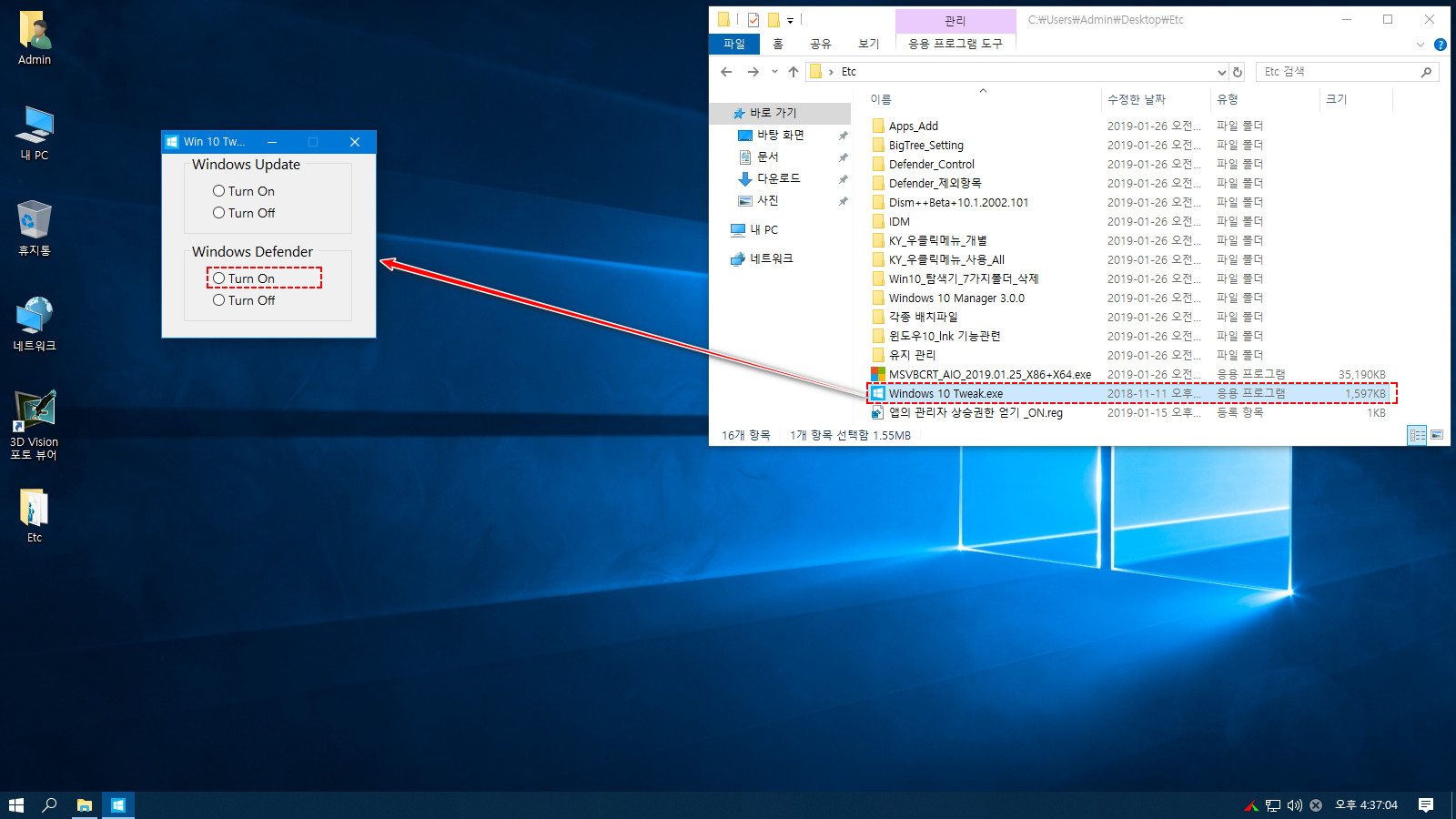
Task: Click the Etc breadcrumb in address bar
Action: (849, 72)
